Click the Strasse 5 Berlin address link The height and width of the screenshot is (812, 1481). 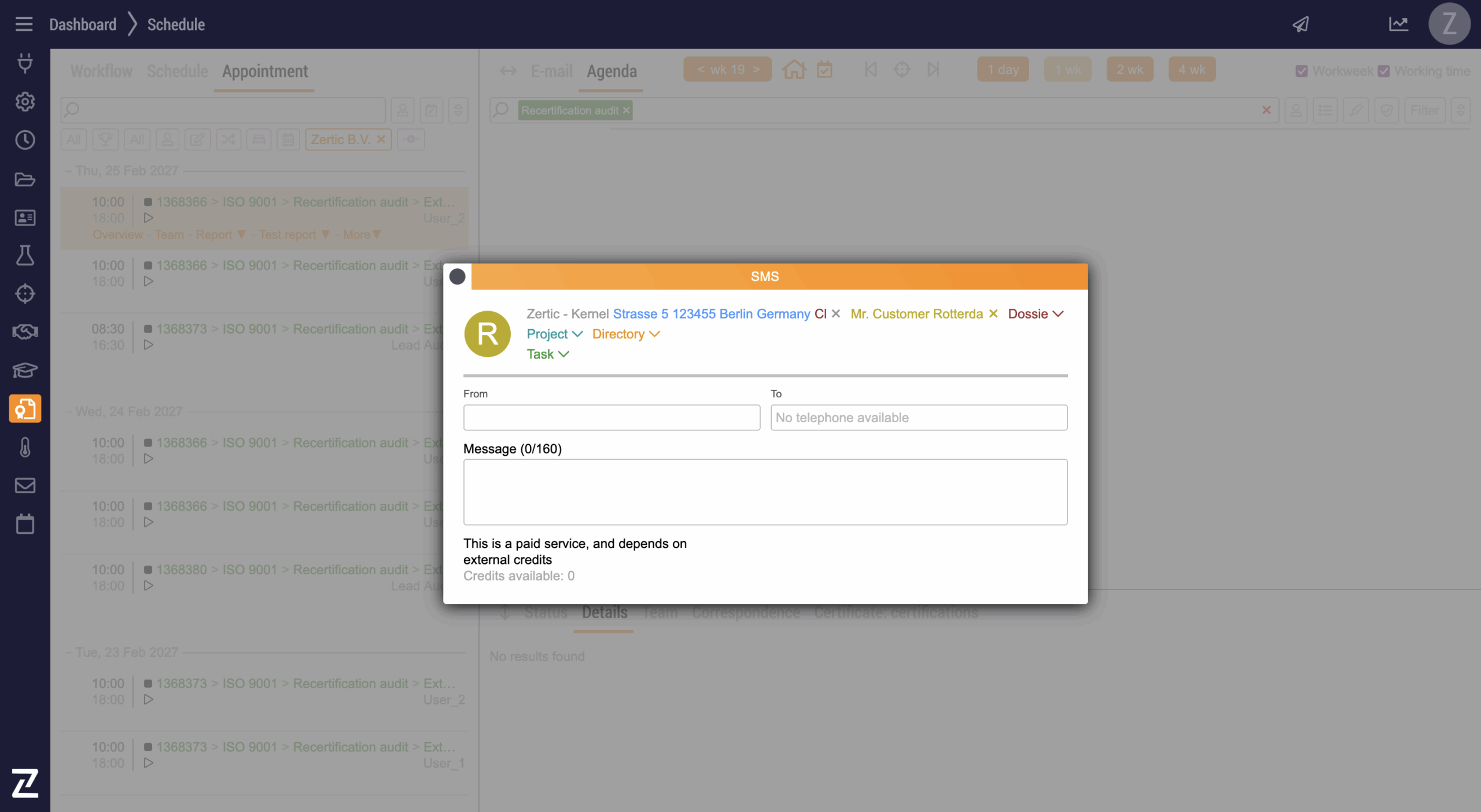point(711,314)
